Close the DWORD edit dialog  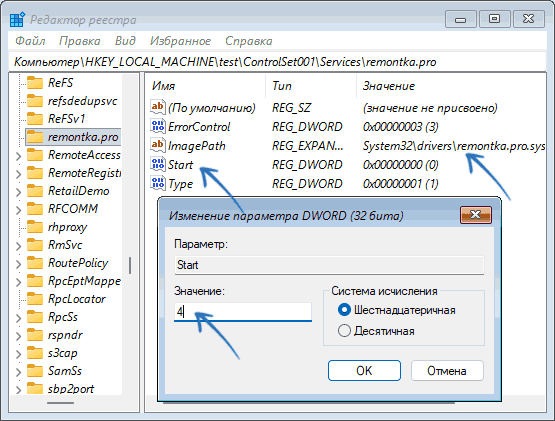tap(476, 215)
